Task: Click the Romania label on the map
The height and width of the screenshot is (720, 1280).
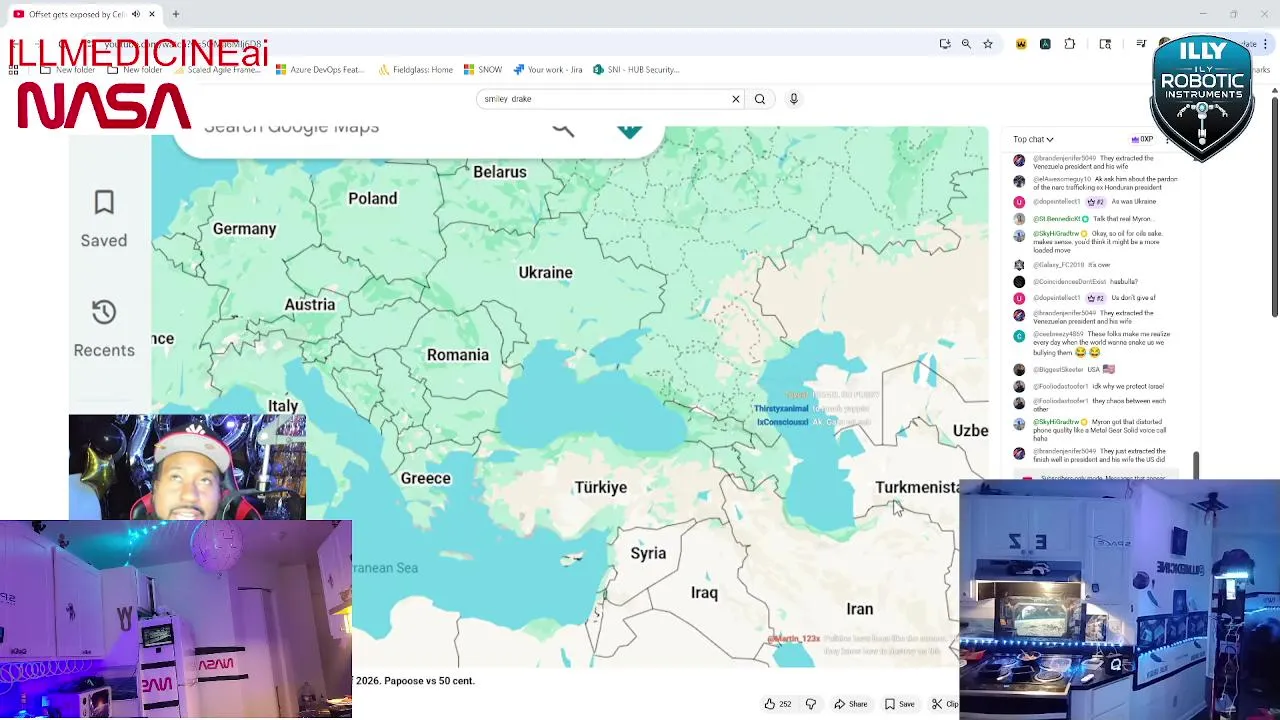Action: click(458, 355)
